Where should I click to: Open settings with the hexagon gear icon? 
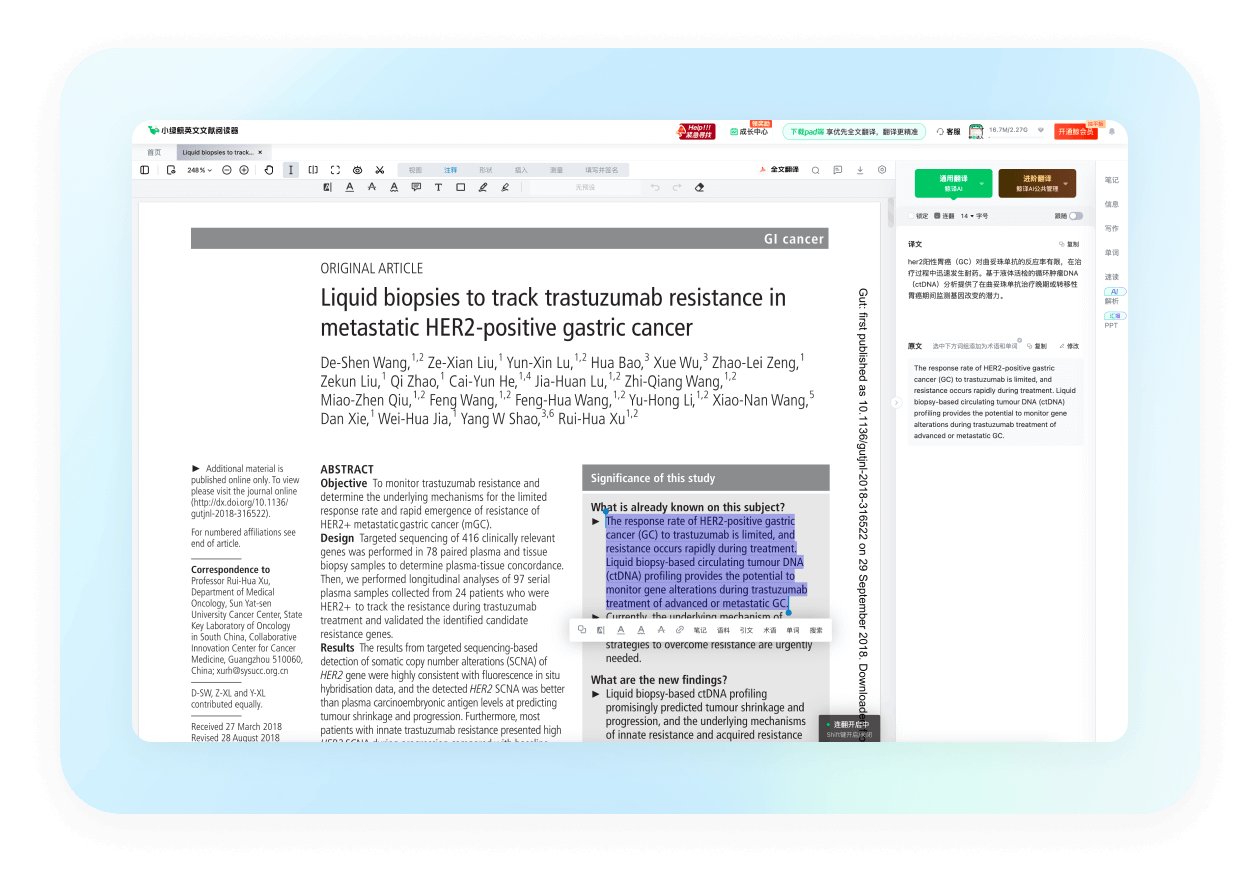(x=882, y=170)
